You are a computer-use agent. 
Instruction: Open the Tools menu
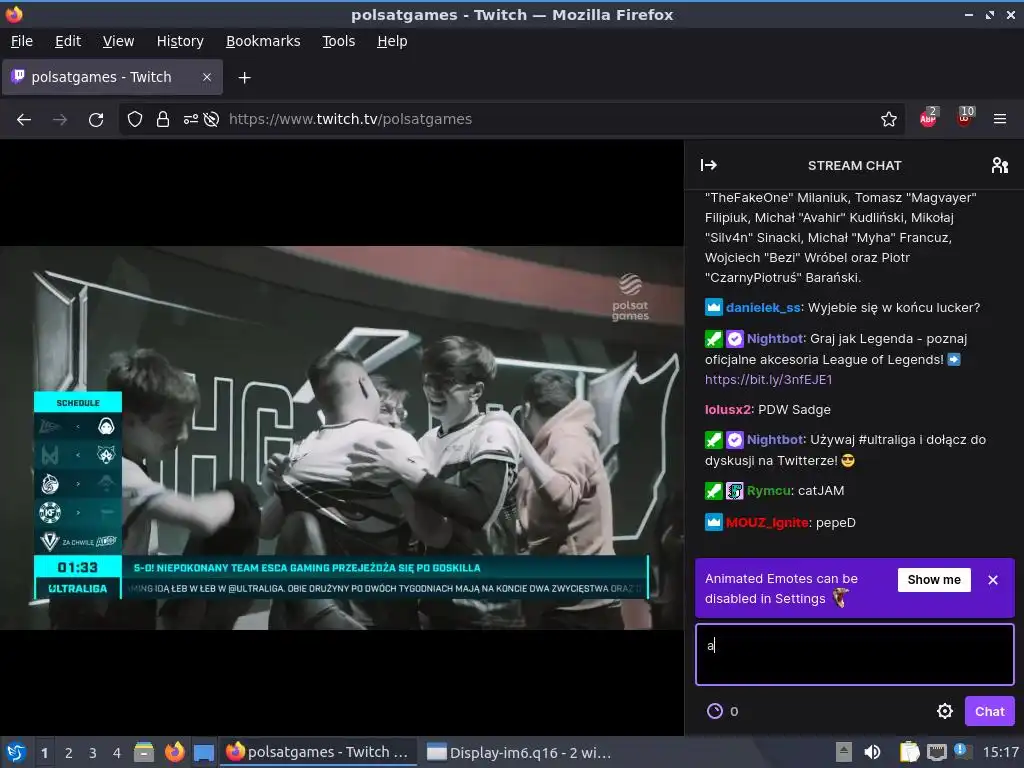[338, 41]
